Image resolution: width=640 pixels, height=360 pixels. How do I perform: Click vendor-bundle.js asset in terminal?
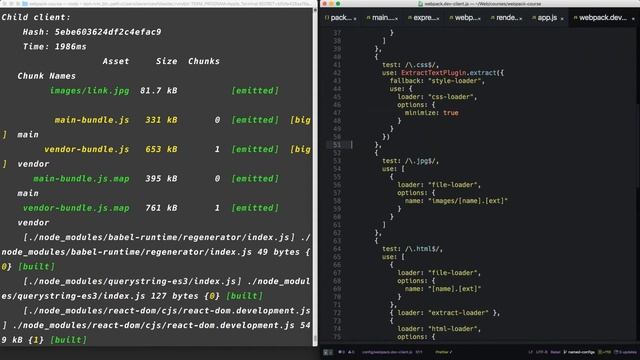tap(87, 149)
